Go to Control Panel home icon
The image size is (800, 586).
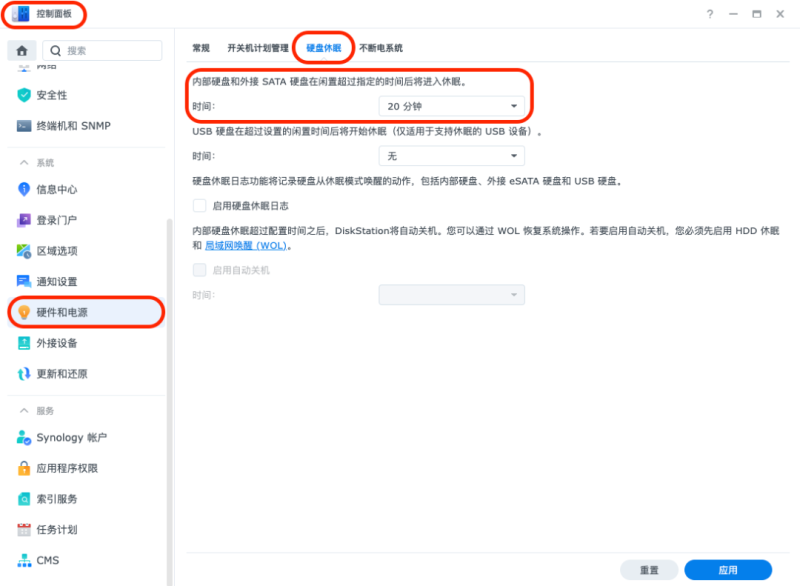click(21, 50)
